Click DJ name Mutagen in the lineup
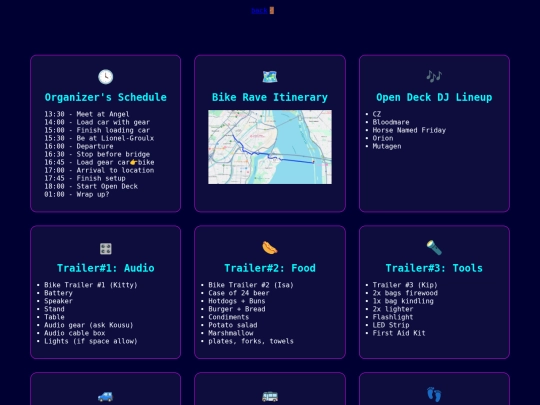The width and height of the screenshot is (540, 405). 387,146
